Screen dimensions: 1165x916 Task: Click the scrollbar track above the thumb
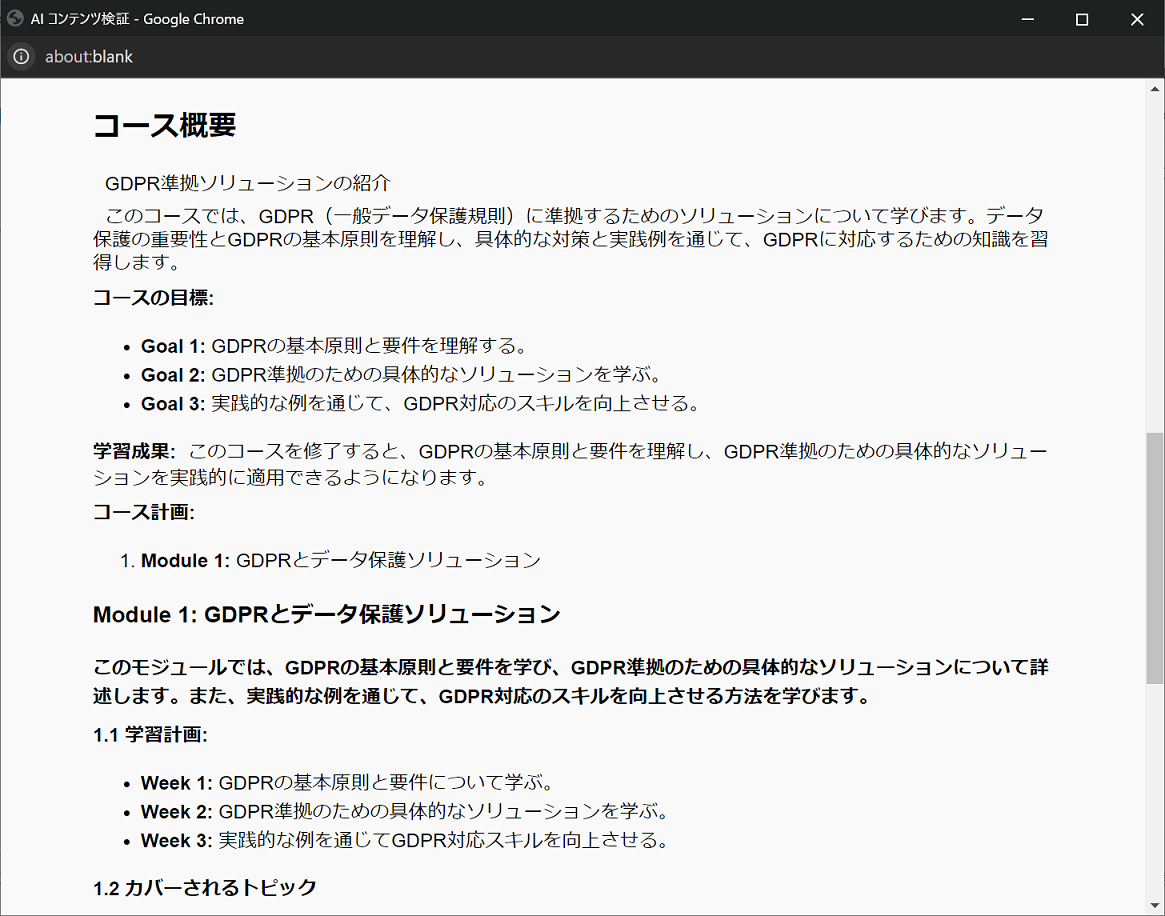point(1155,264)
